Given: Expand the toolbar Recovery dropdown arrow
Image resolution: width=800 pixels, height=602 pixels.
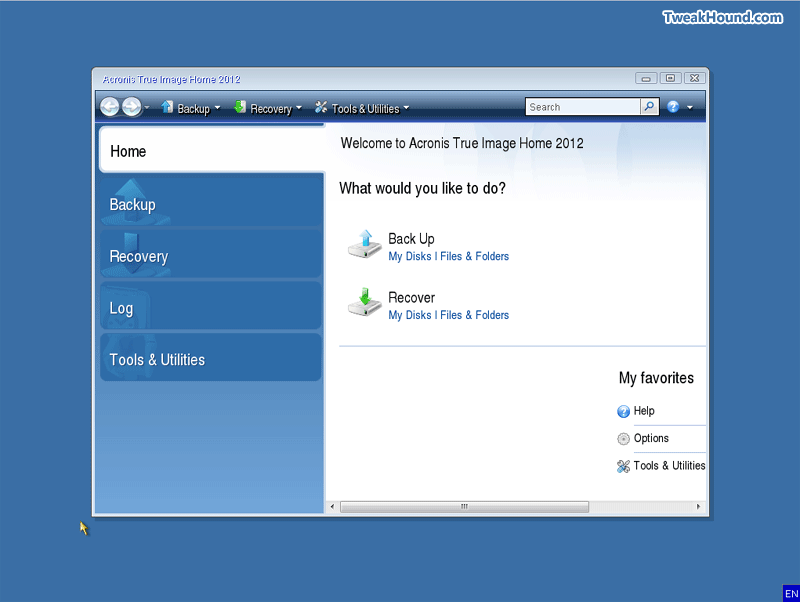Looking at the screenshot, I should (299, 108).
